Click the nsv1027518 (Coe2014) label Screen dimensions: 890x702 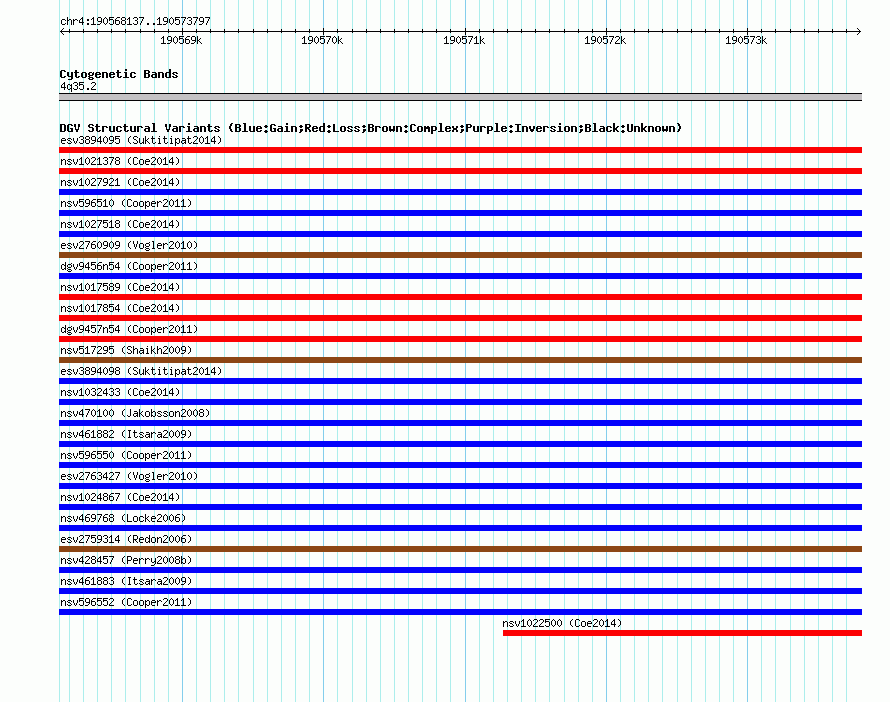[120, 224]
